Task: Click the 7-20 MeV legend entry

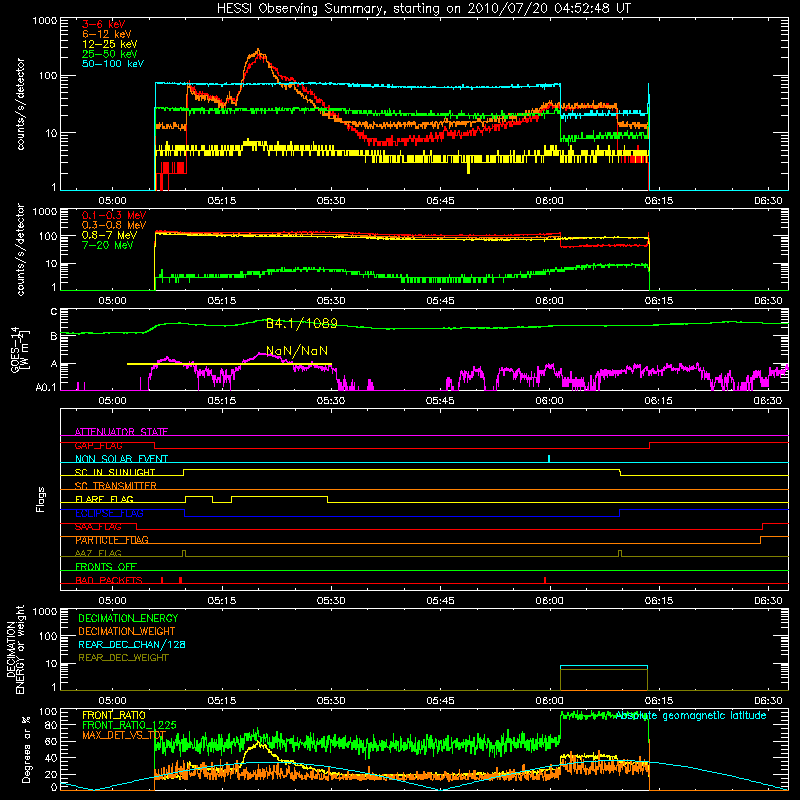Action: [x=108, y=245]
